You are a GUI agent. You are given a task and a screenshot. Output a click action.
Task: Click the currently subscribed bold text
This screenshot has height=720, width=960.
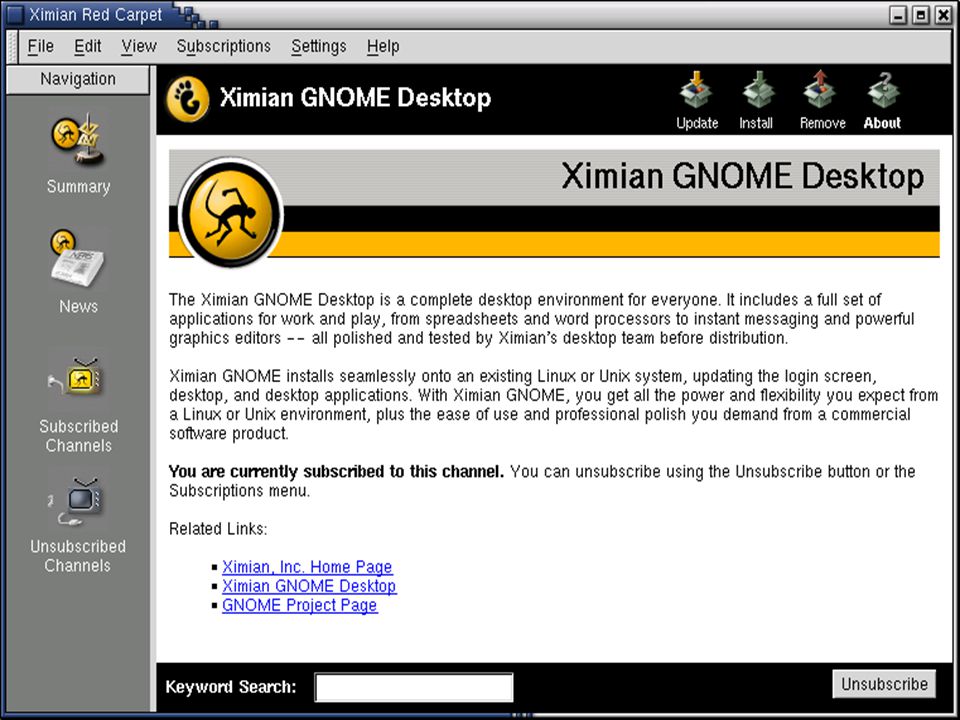click(336, 472)
